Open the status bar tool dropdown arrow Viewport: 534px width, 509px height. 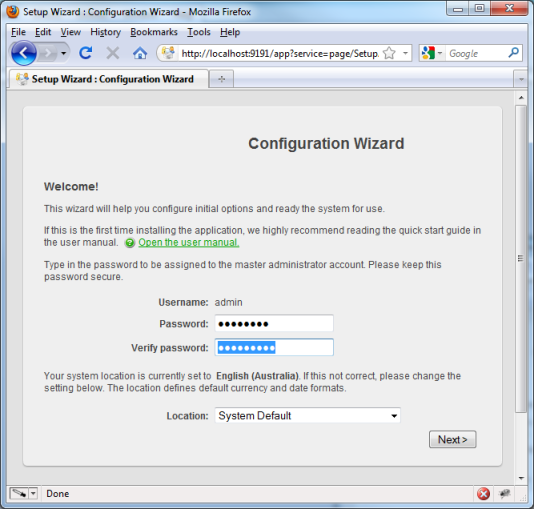point(33,493)
